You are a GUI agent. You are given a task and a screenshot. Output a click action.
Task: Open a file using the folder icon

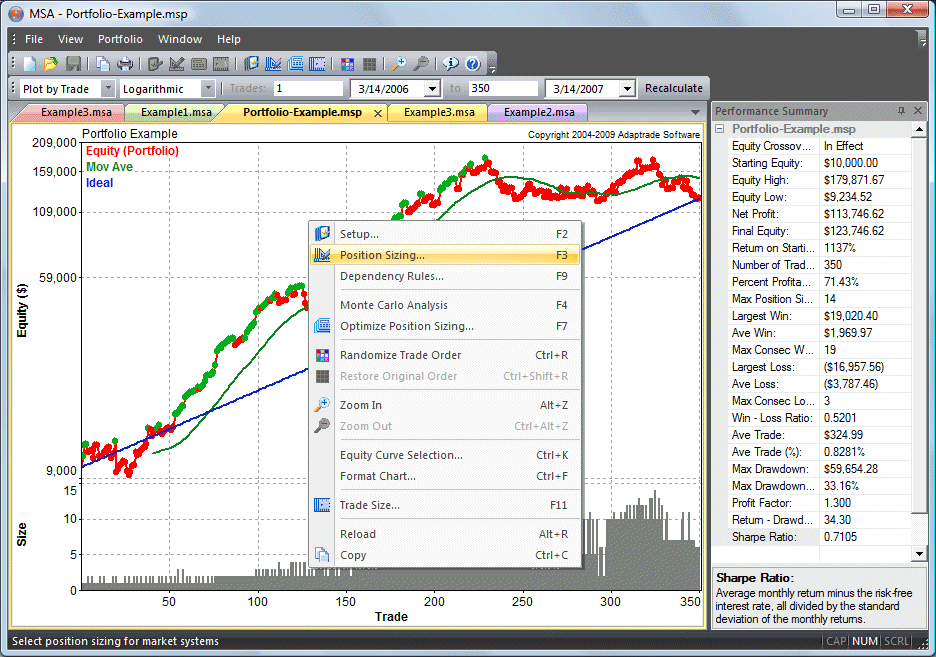click(51, 63)
